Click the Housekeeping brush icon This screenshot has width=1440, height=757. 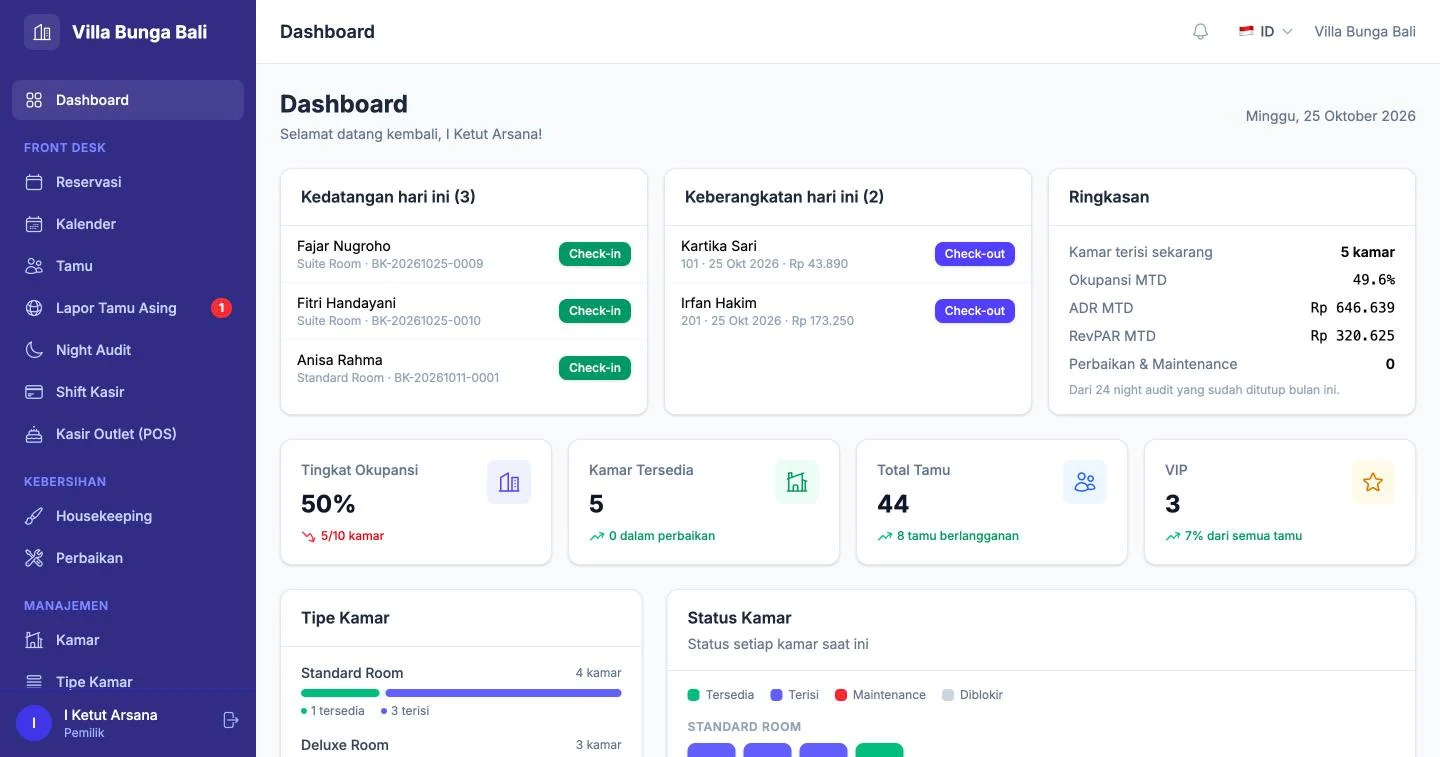pyautogui.click(x=34, y=516)
